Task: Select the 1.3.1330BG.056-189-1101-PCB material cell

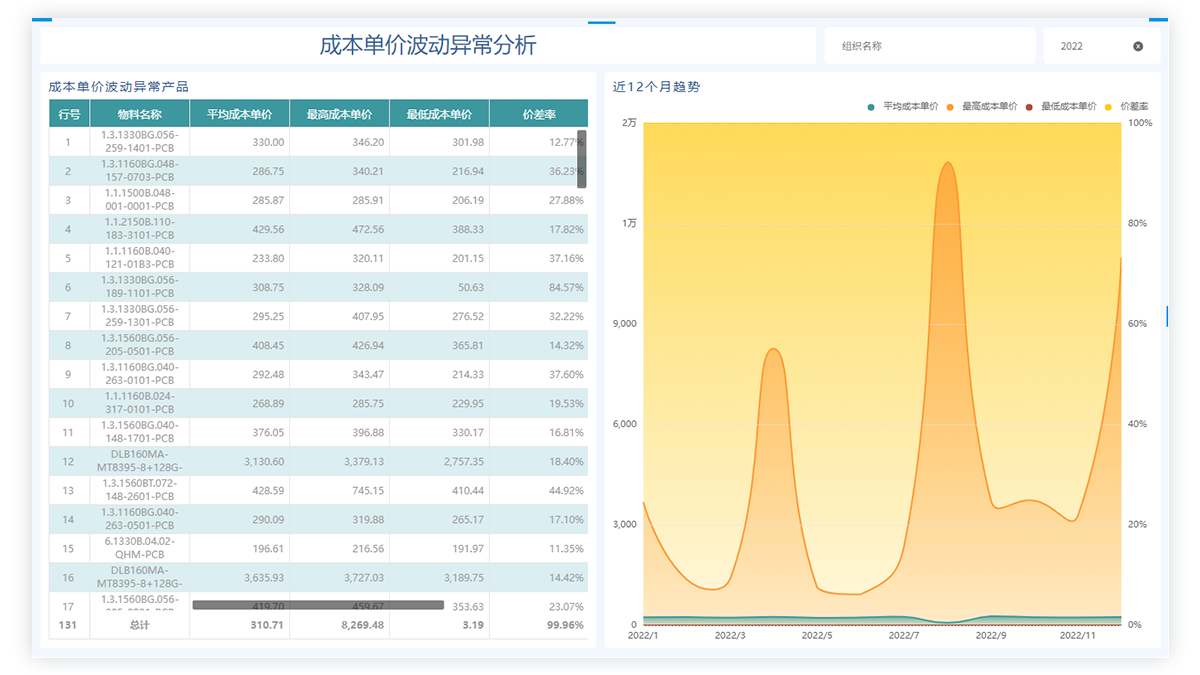Action: pyautogui.click(x=139, y=287)
